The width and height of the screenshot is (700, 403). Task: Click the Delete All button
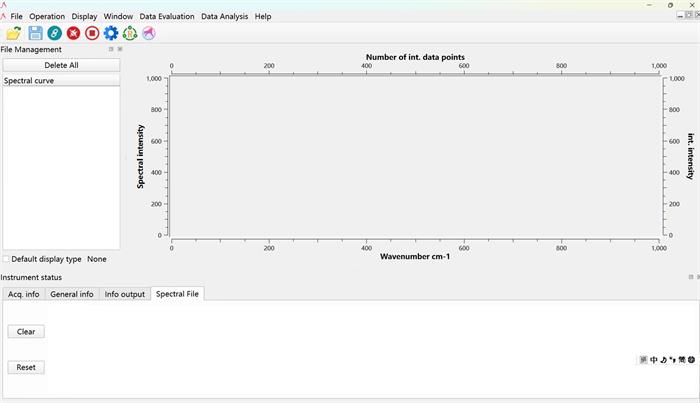[61, 65]
